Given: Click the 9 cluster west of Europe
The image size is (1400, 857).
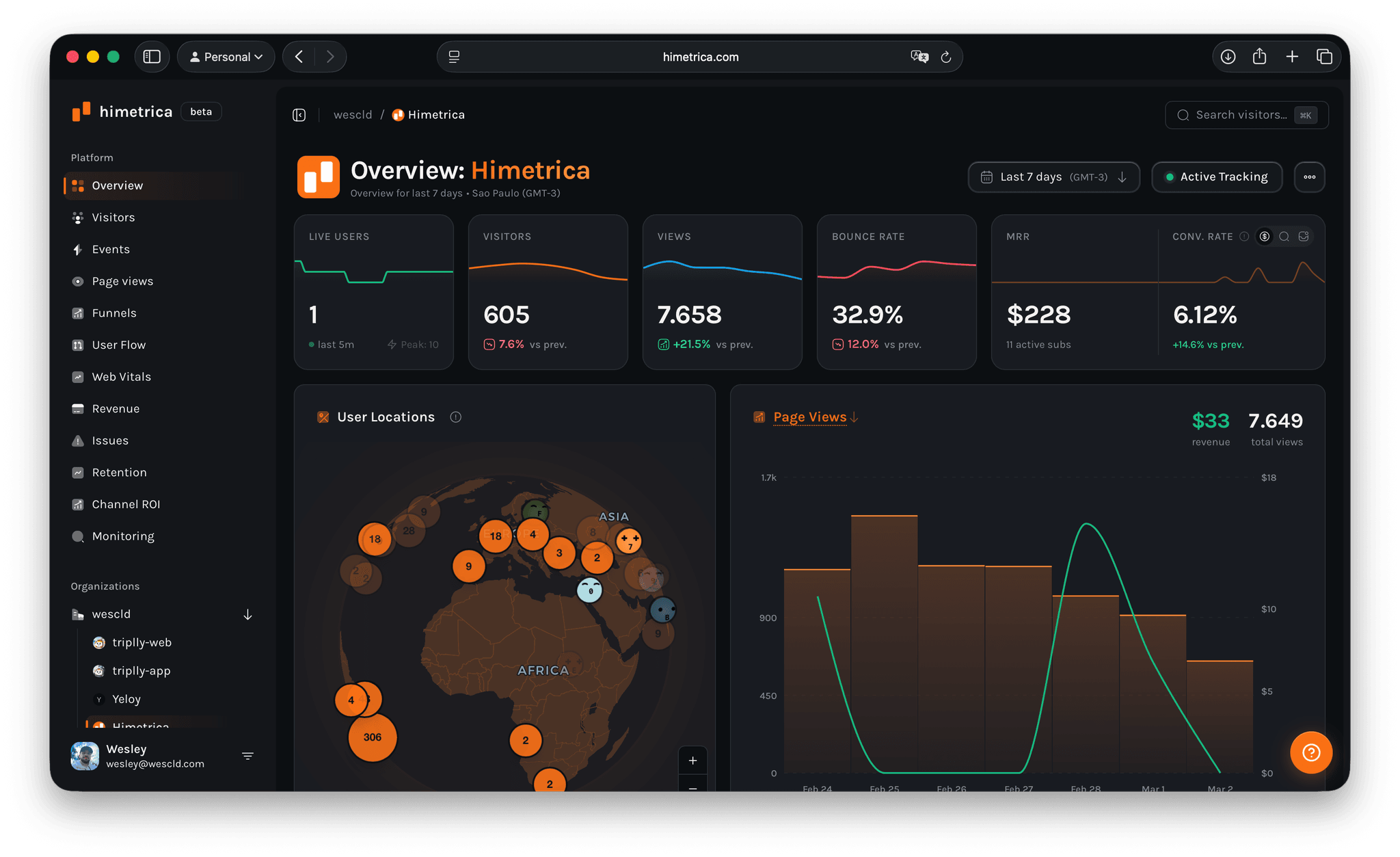Looking at the screenshot, I should [x=468, y=566].
